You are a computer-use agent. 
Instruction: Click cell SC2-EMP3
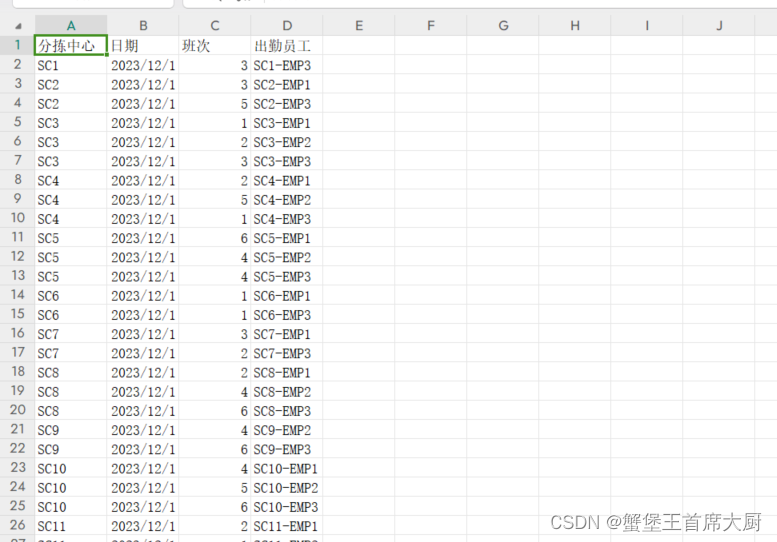click(287, 104)
